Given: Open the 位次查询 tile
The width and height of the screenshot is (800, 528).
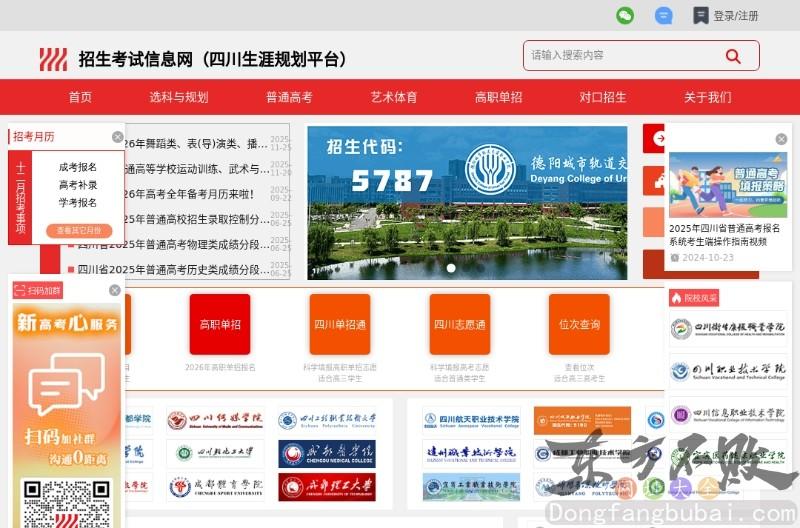Looking at the screenshot, I should pos(579,324).
